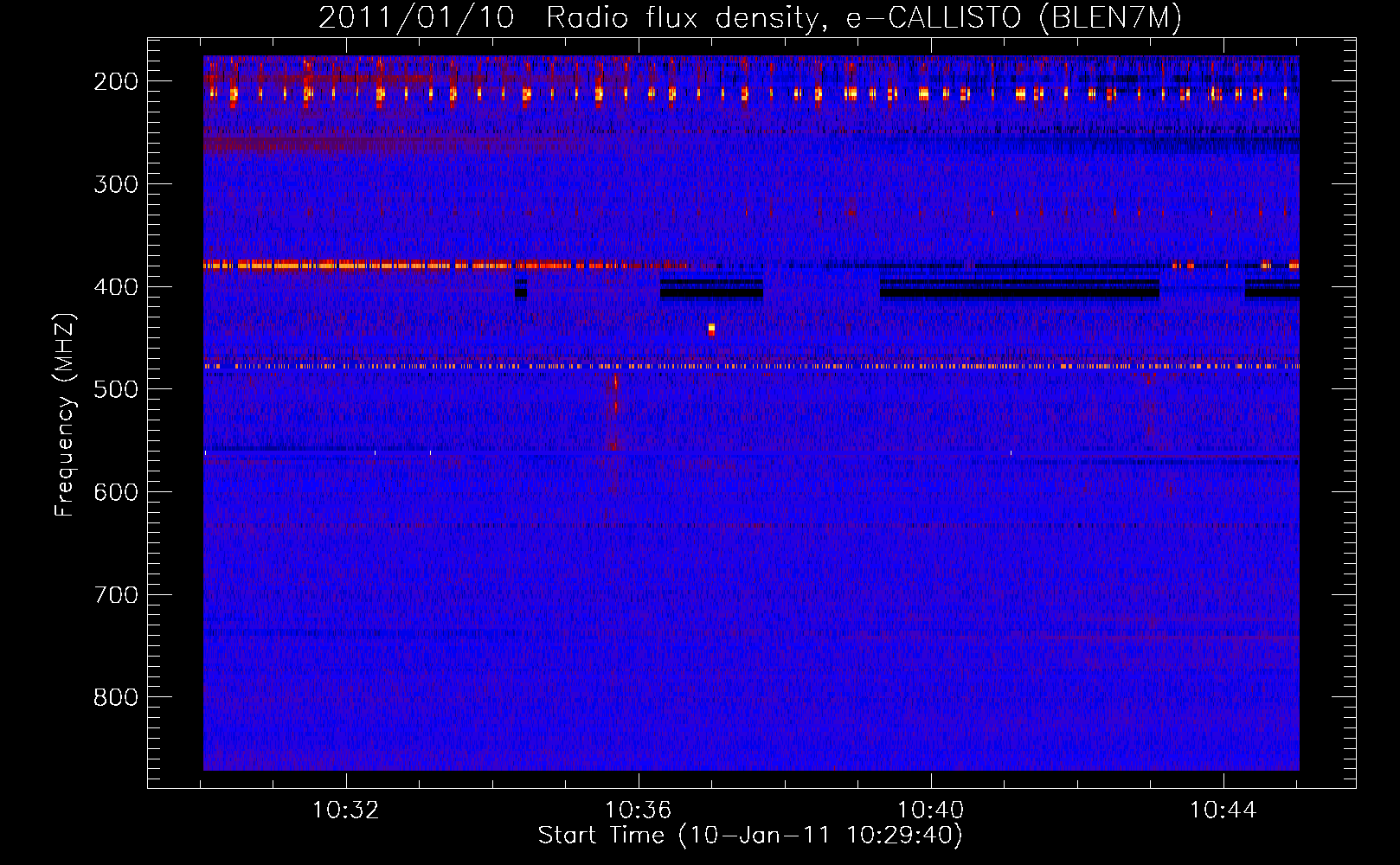Click the 200 frequency tick label
Viewport: 1400px width, 865px height.
coord(116,81)
